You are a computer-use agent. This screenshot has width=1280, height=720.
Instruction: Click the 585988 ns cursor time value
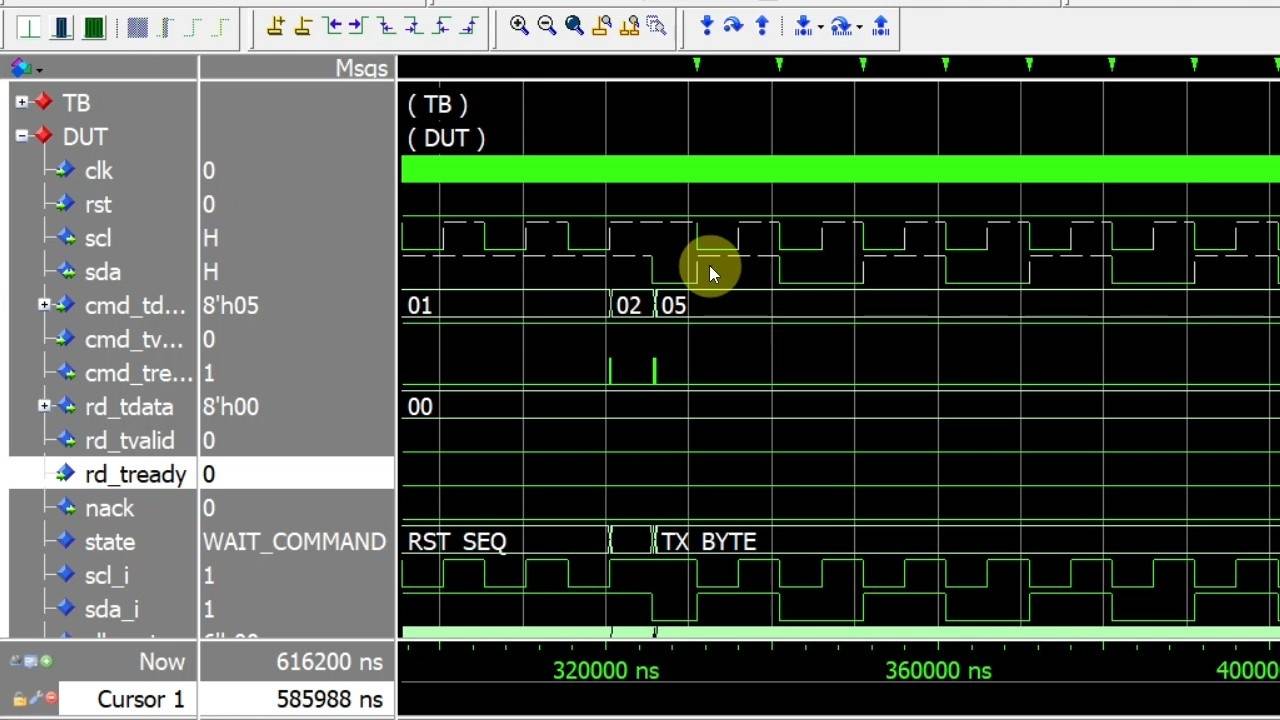tap(329, 699)
